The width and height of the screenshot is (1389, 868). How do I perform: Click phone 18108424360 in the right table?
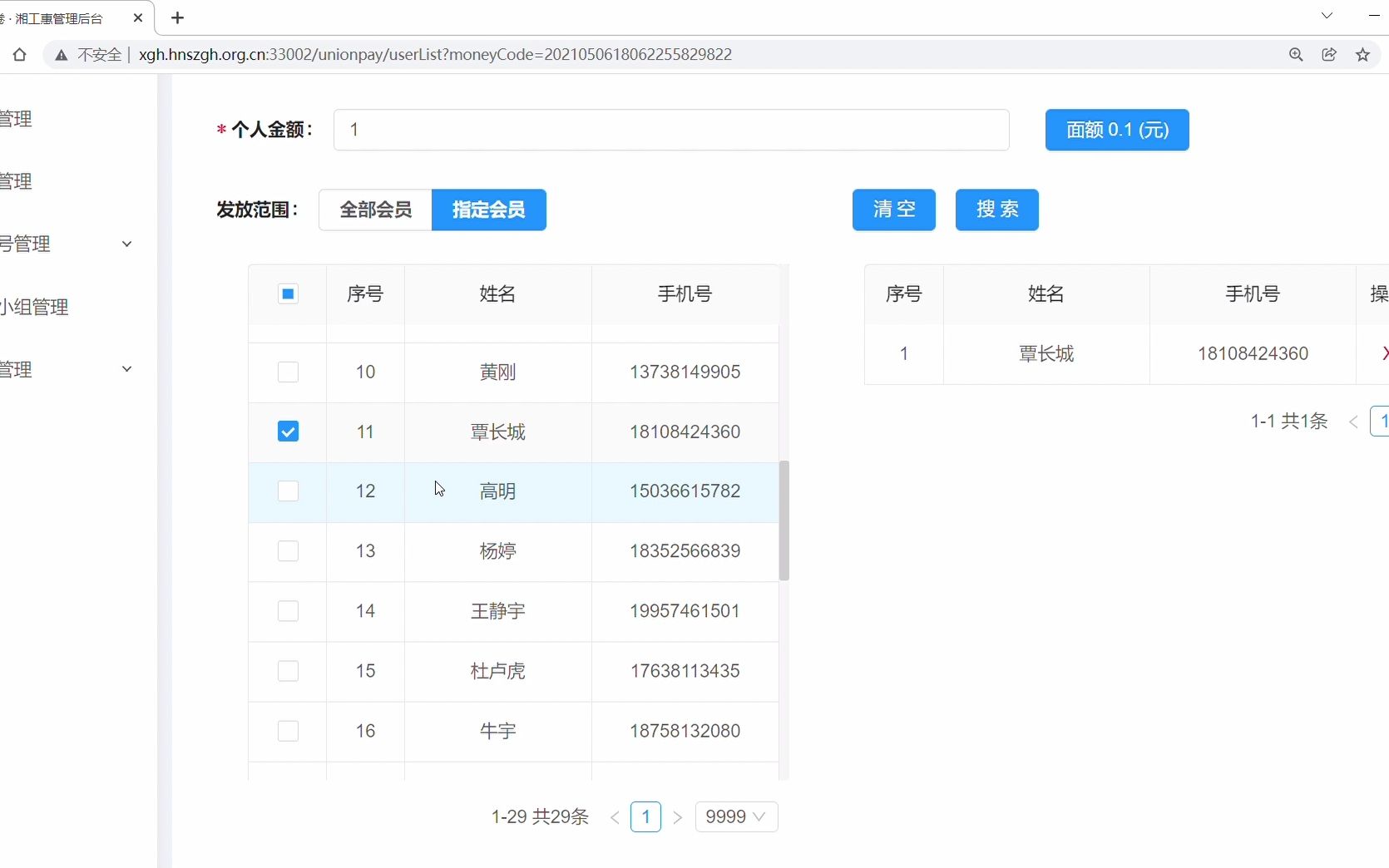click(x=1253, y=353)
